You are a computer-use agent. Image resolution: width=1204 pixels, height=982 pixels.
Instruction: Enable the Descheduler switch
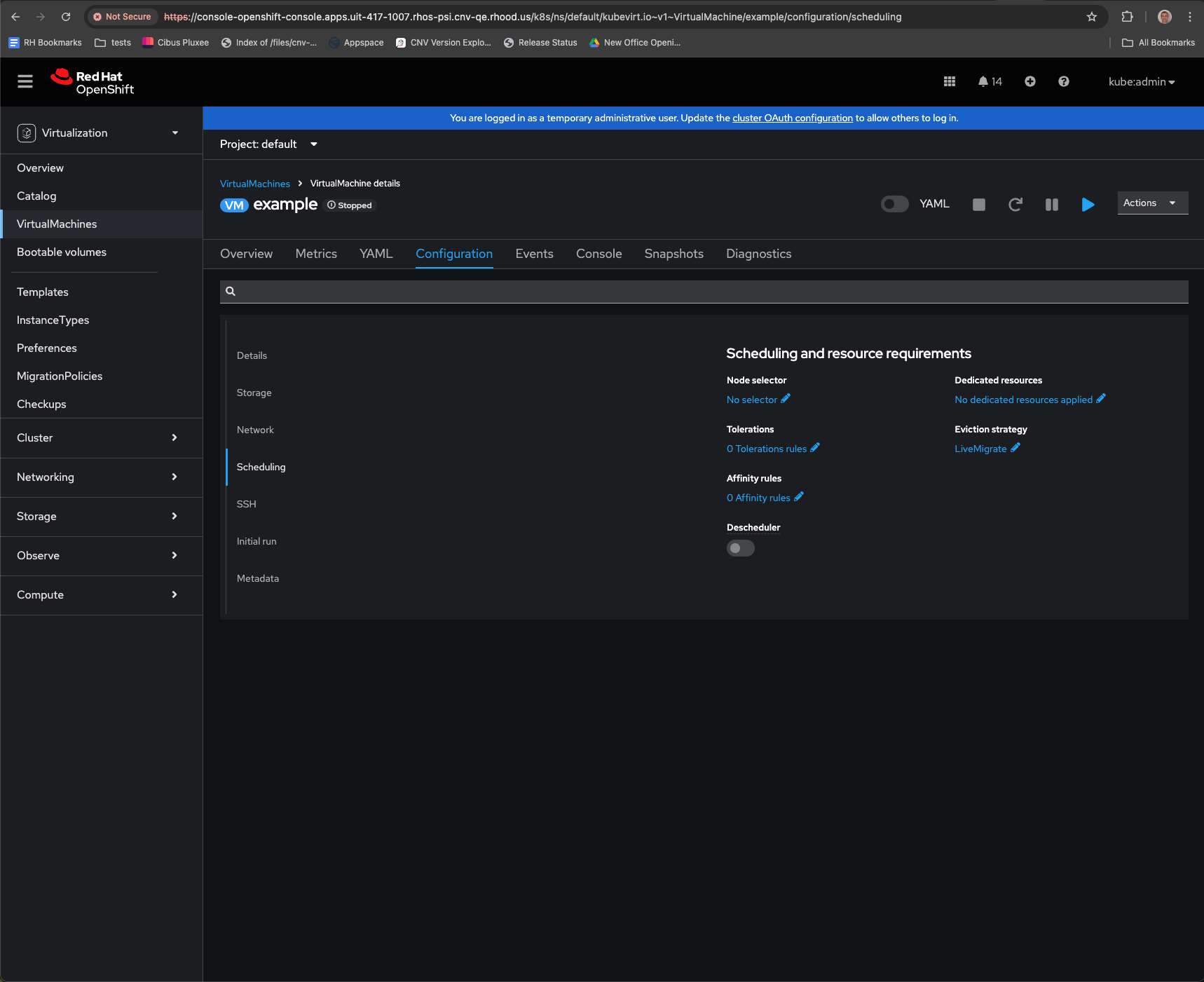coord(740,548)
